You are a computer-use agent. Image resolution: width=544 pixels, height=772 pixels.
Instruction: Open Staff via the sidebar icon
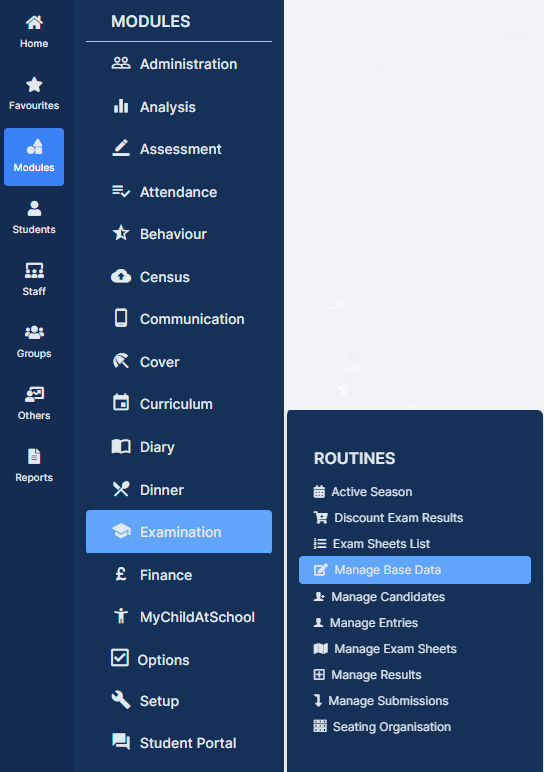pyautogui.click(x=34, y=270)
